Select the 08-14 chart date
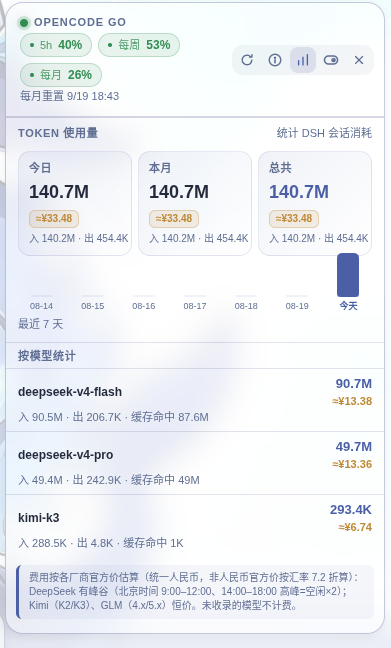Image resolution: width=391 pixels, height=648 pixels. pos(41,306)
